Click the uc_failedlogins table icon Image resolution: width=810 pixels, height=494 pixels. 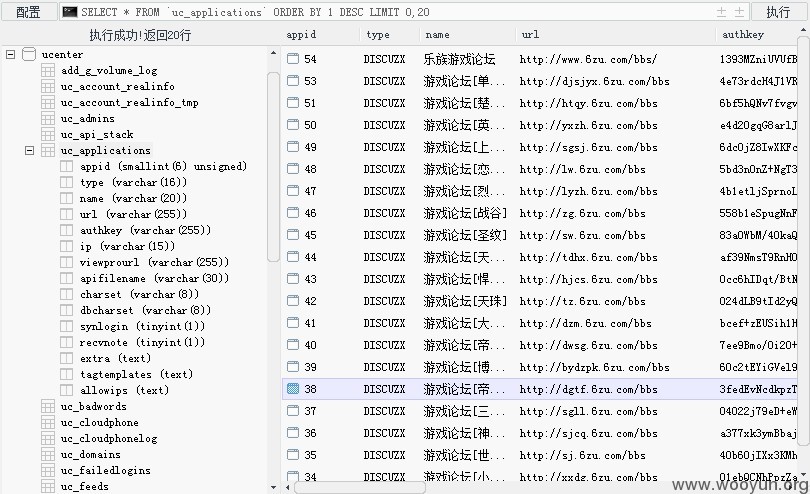click(48, 470)
